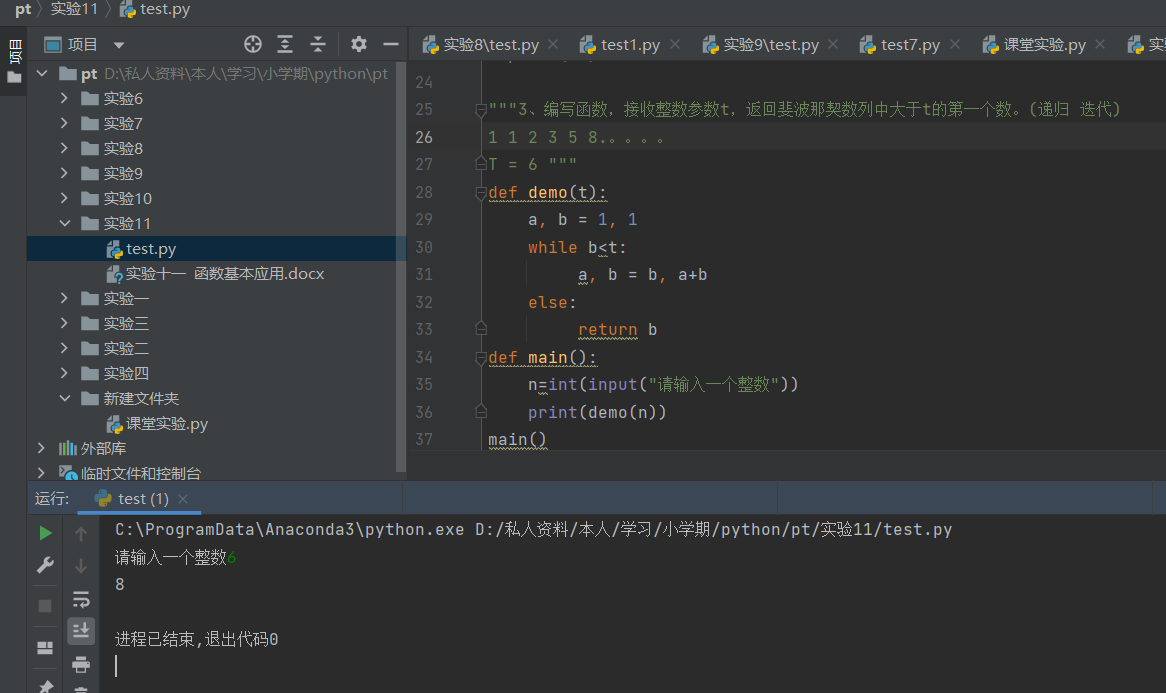Expand the 实验6 folder
1166x693 pixels.
pos(65,98)
